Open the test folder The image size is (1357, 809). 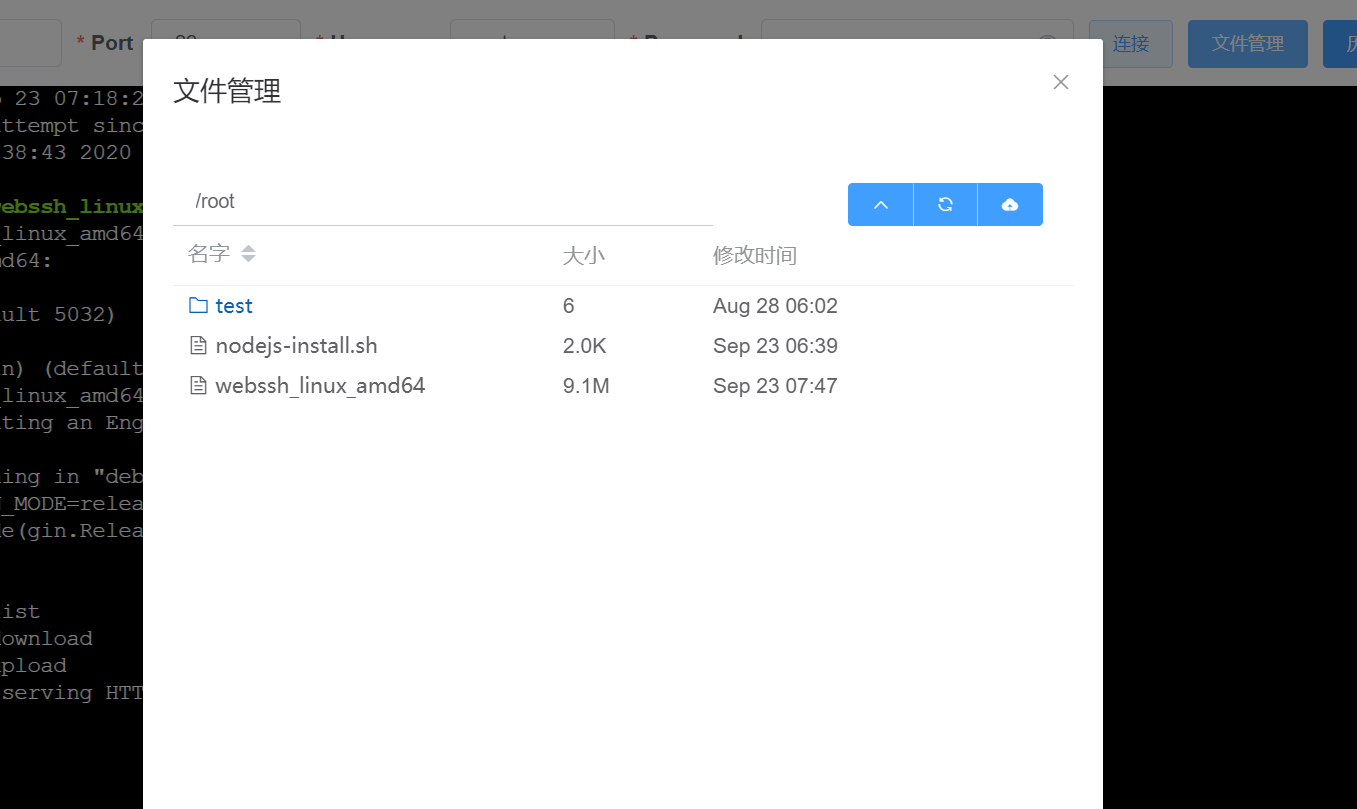pyautogui.click(x=234, y=306)
